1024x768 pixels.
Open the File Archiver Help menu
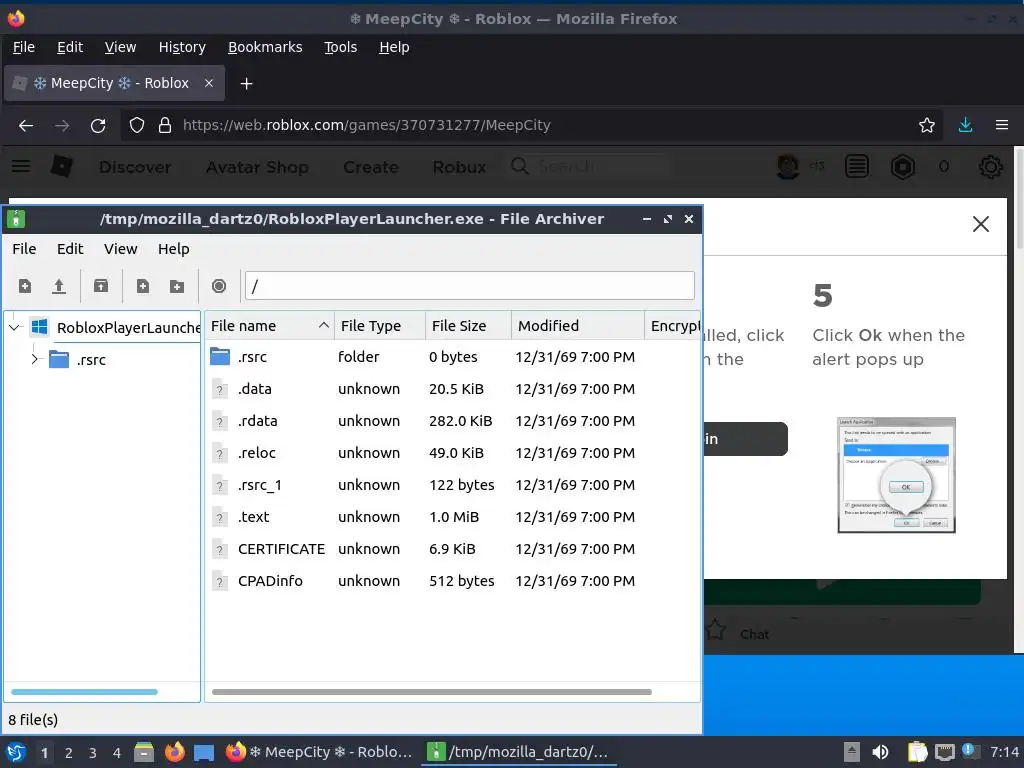click(174, 249)
